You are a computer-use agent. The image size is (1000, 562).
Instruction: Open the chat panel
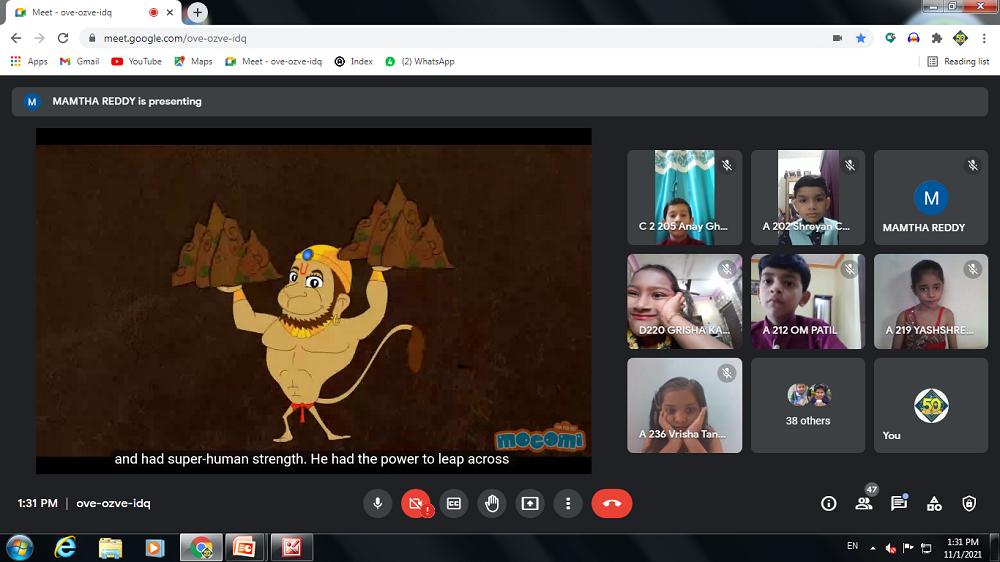[x=899, y=504]
